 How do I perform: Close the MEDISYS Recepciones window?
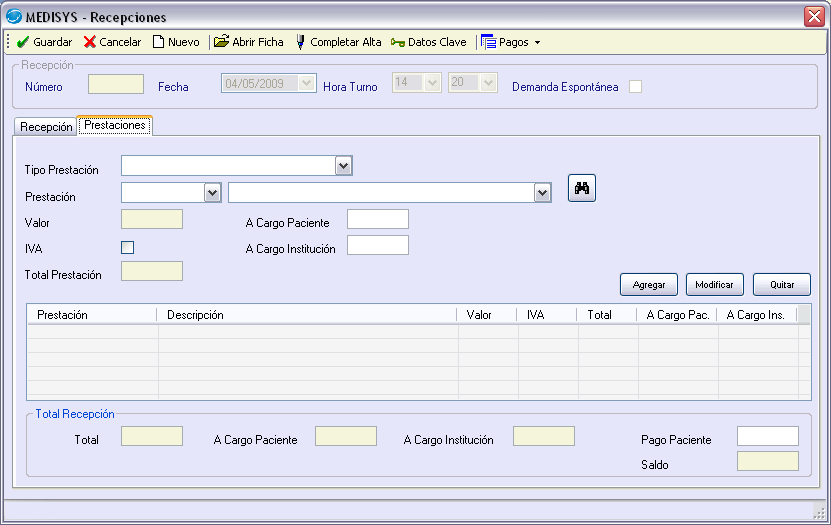[x=814, y=16]
